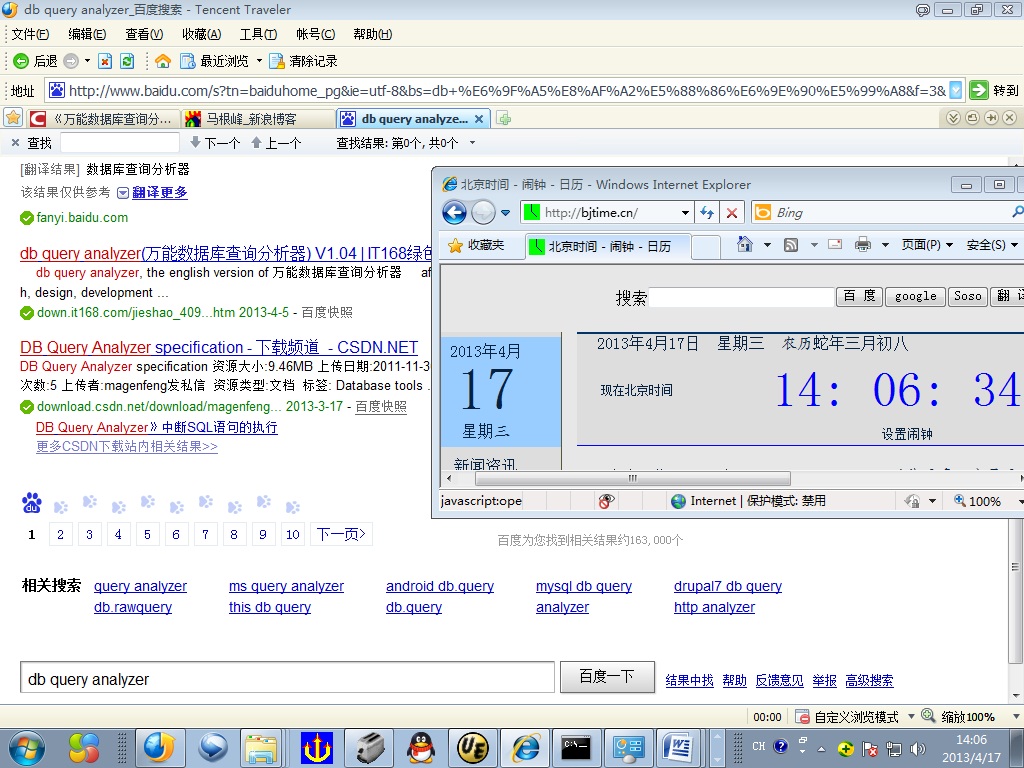
Task: Open the file explorer folder taskbar icon
Action: click(262, 748)
